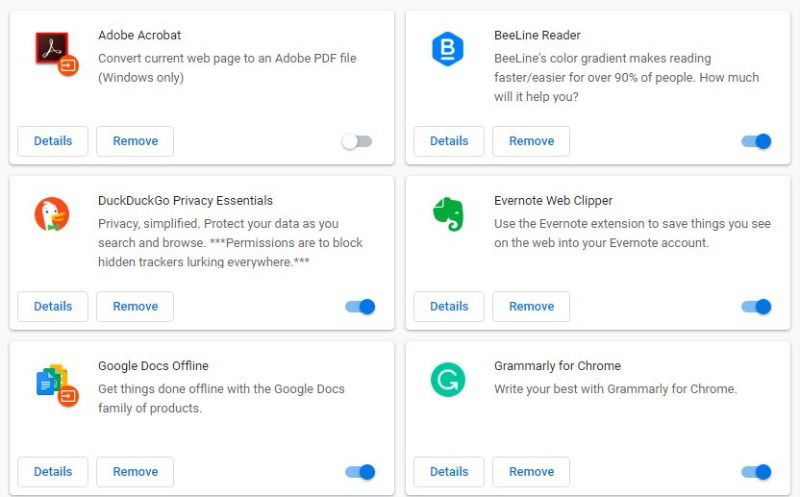The width and height of the screenshot is (800, 497).
Task: Click the Evernote Web Clipper elephant icon
Action: pos(447,215)
